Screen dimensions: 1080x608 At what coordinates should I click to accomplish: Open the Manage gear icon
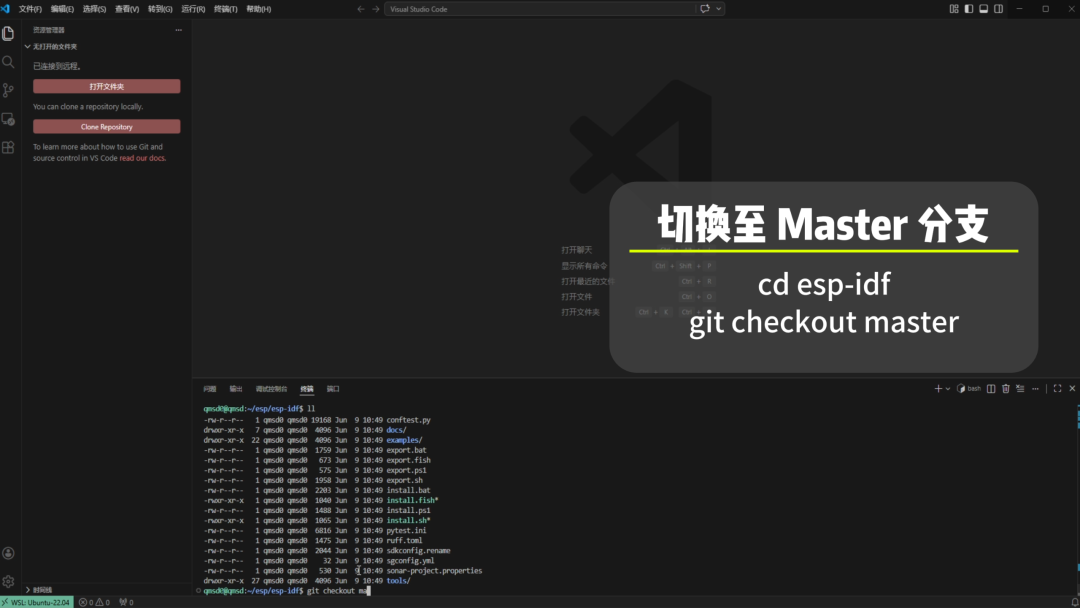(x=8, y=582)
